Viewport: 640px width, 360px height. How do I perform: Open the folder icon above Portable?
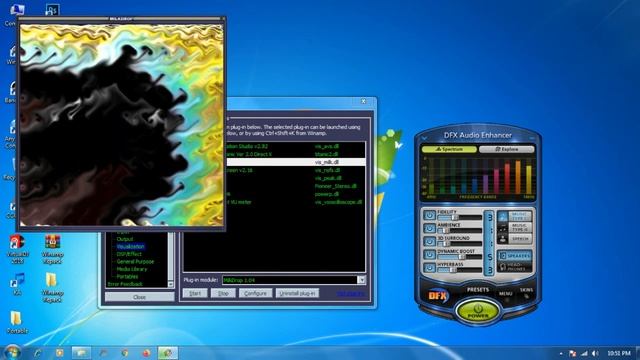(52, 287)
